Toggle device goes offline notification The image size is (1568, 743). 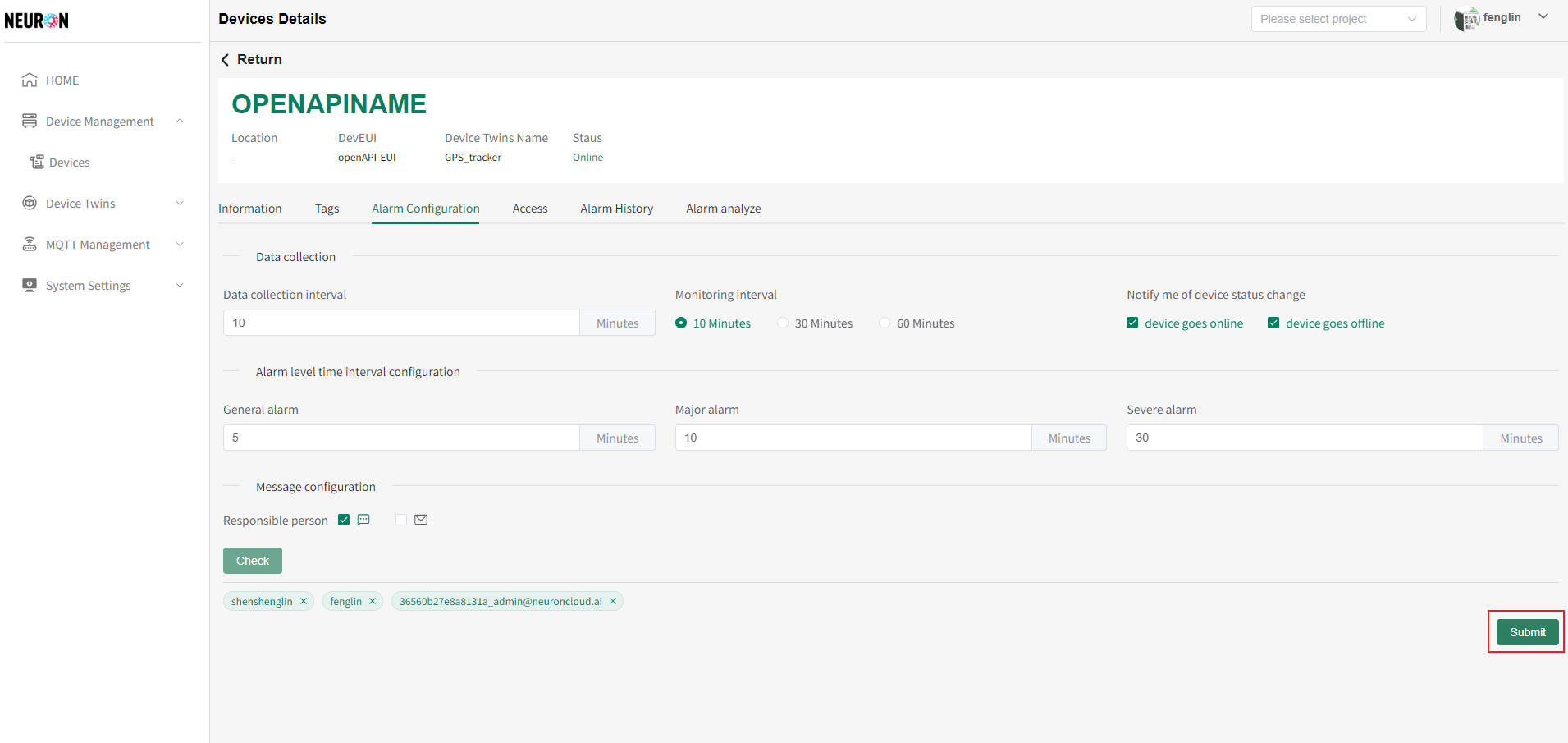[1273, 323]
